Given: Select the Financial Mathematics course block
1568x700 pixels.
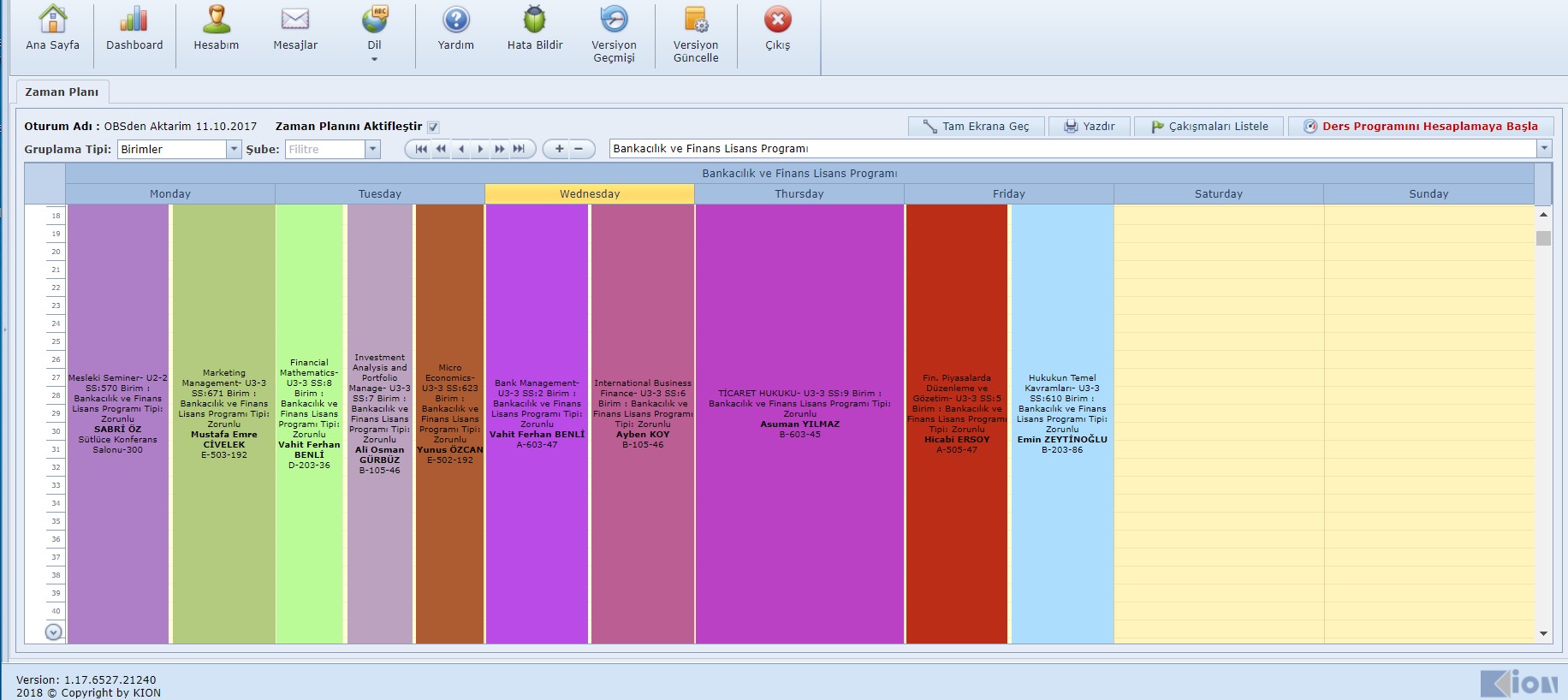Looking at the screenshot, I should tap(309, 424).
